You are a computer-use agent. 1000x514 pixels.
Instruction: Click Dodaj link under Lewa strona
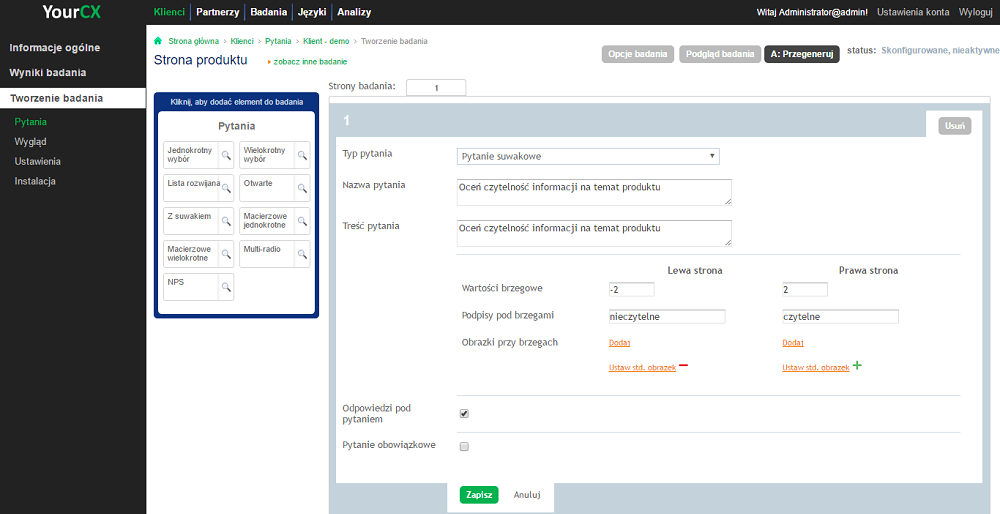pyautogui.click(x=619, y=343)
